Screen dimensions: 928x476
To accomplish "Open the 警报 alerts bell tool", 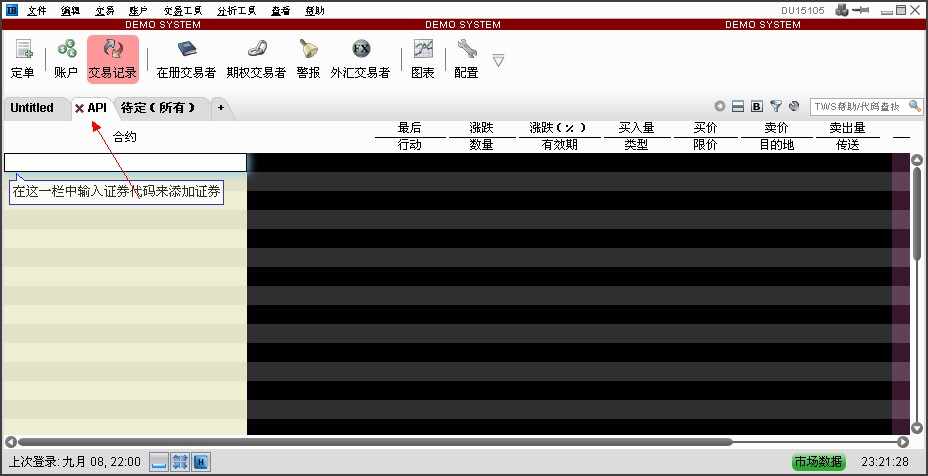I will click(308, 59).
